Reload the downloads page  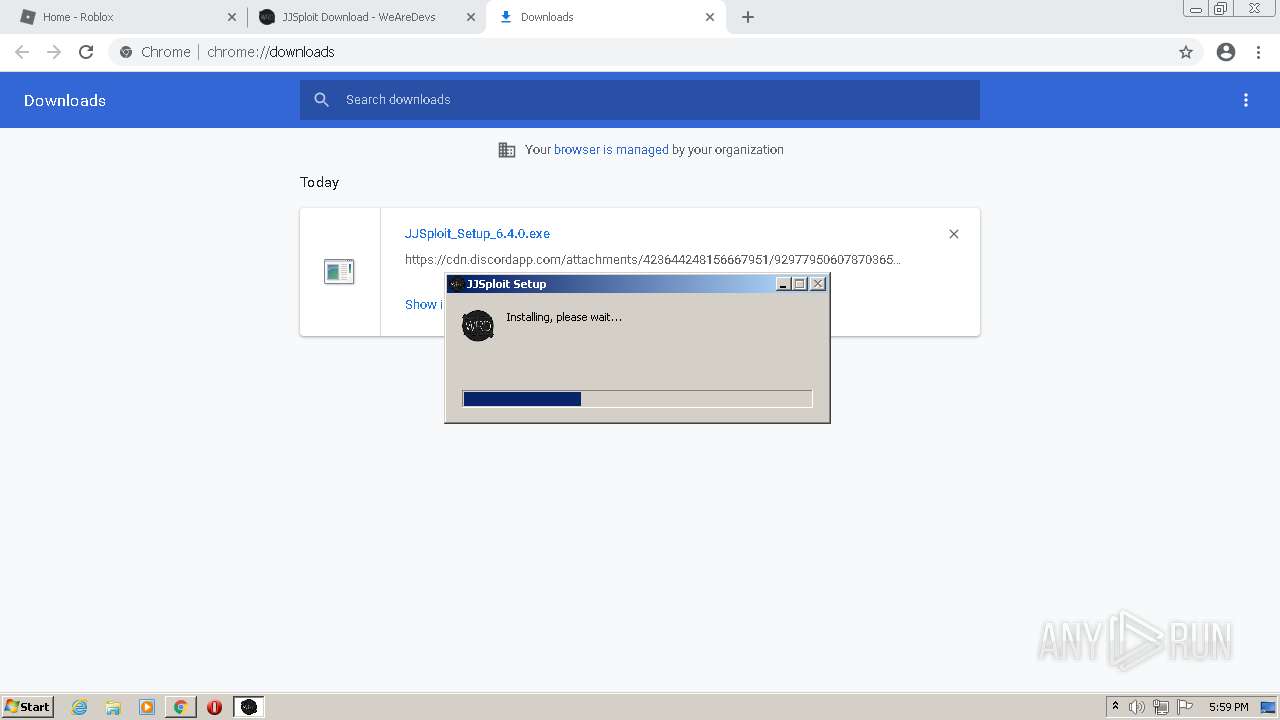click(86, 52)
